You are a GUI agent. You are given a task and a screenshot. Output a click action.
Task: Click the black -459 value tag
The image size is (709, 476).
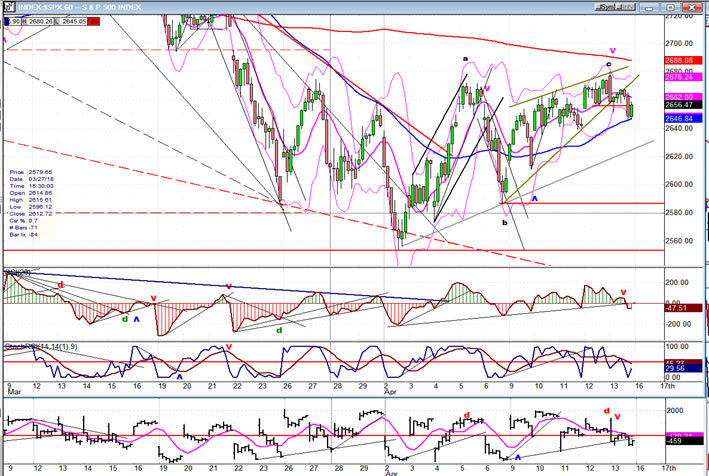(684, 440)
